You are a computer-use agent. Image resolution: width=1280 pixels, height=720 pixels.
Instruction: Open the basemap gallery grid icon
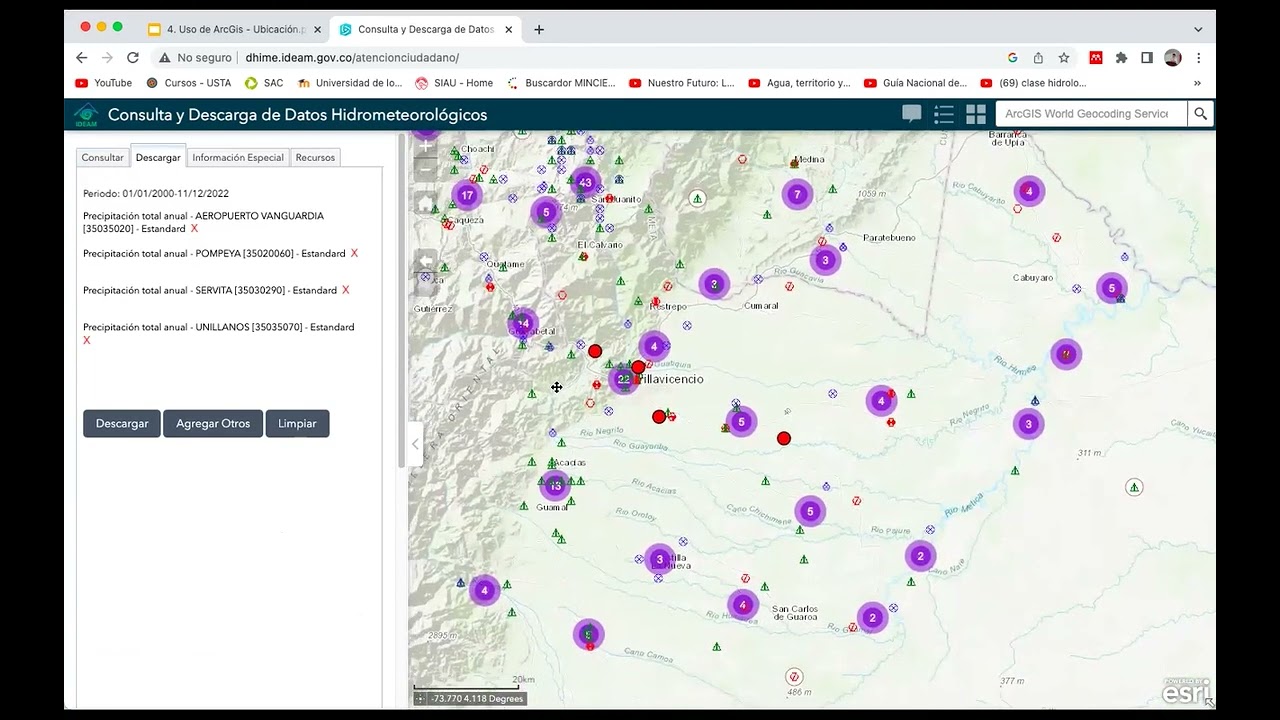tap(976, 114)
